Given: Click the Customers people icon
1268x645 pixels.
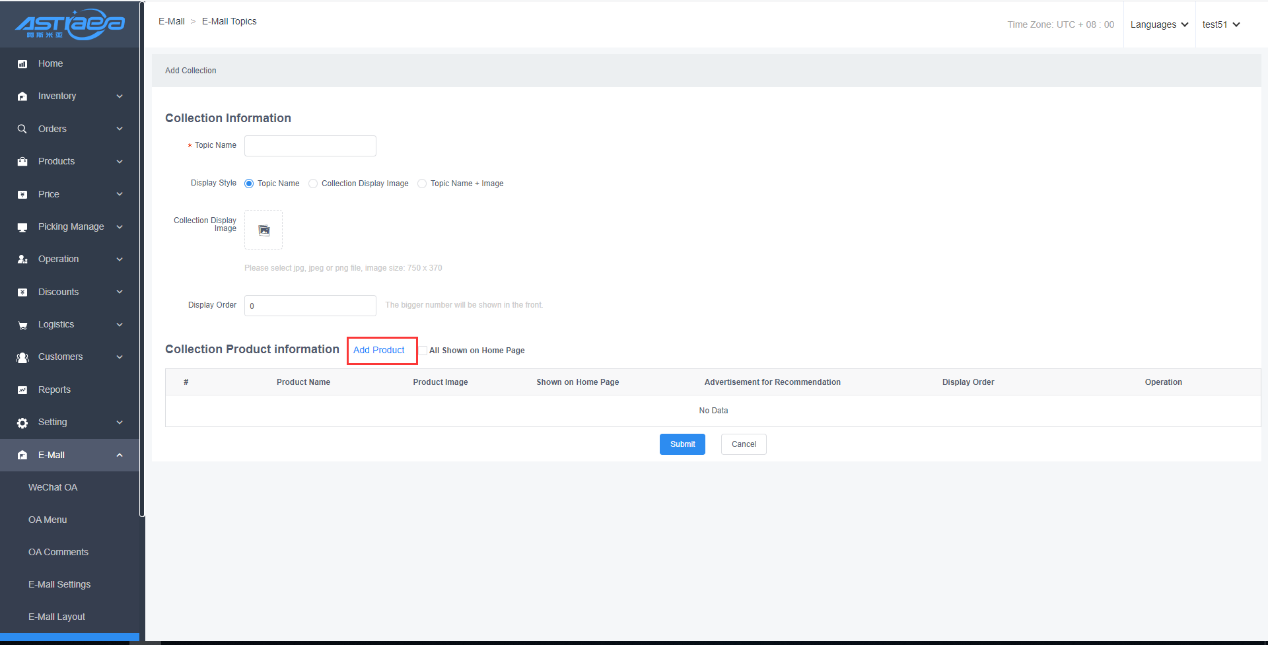Looking at the screenshot, I should click(x=22, y=357).
